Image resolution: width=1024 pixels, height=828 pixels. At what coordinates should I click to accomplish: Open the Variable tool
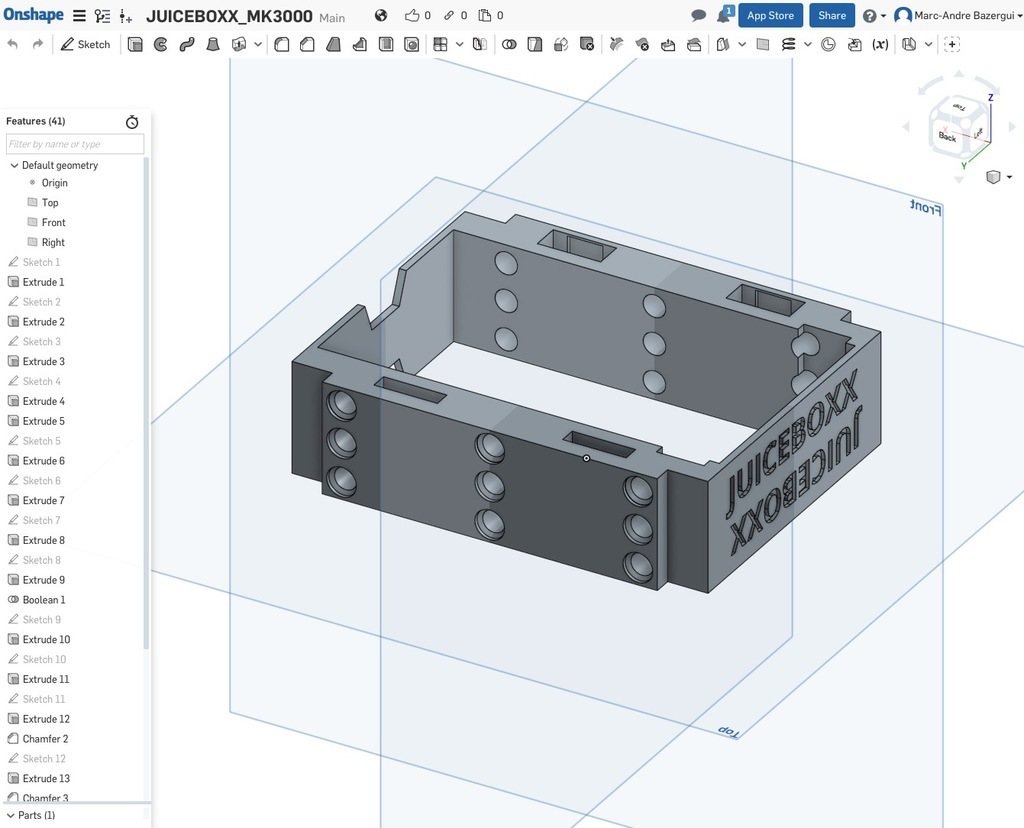(880, 44)
